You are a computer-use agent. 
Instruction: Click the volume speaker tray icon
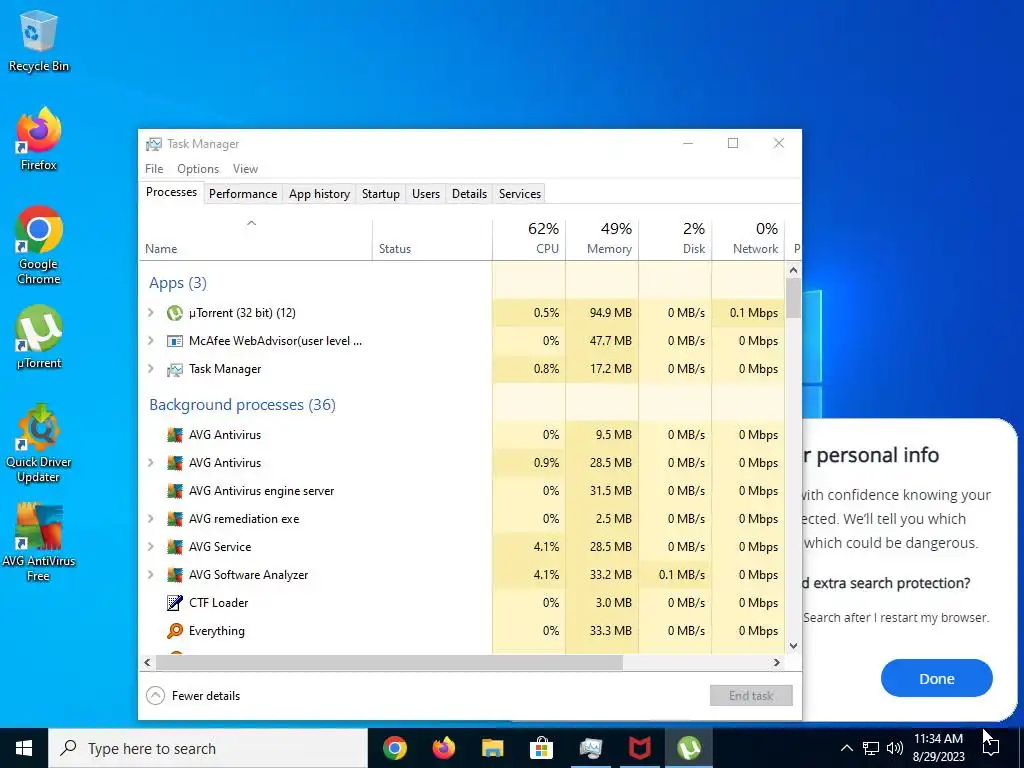[895, 748]
